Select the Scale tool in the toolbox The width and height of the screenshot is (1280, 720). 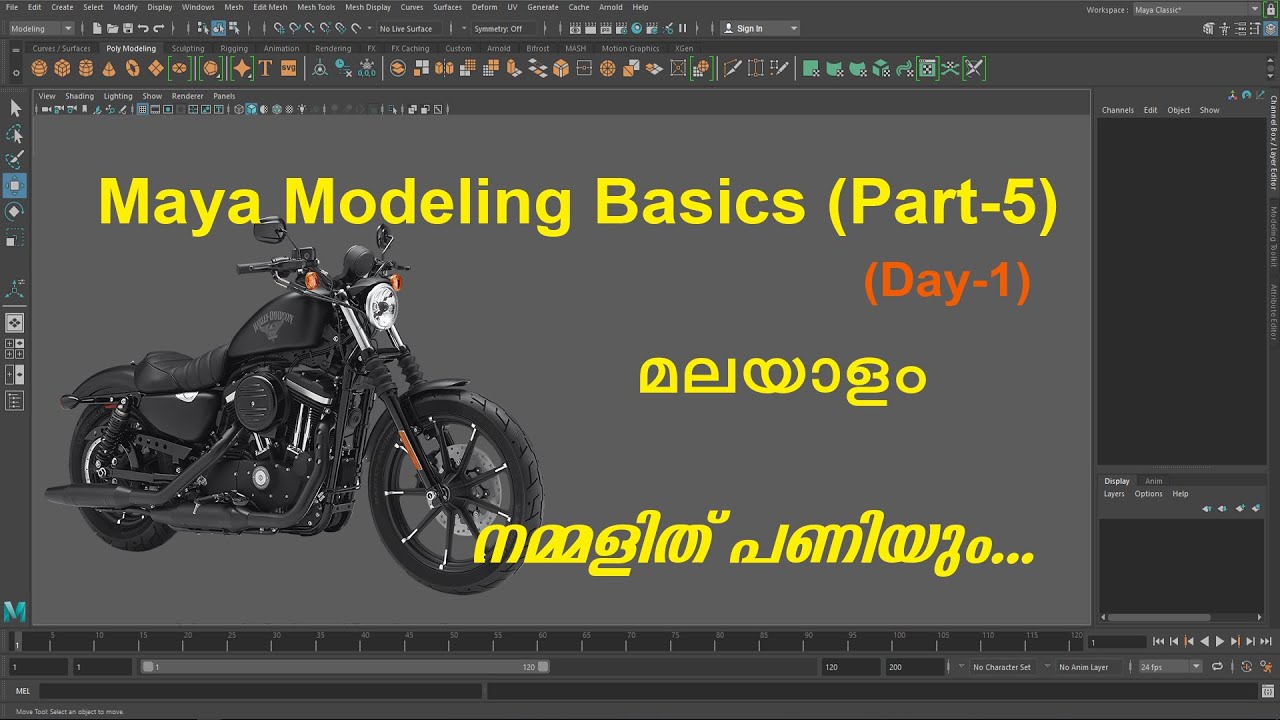(15, 238)
